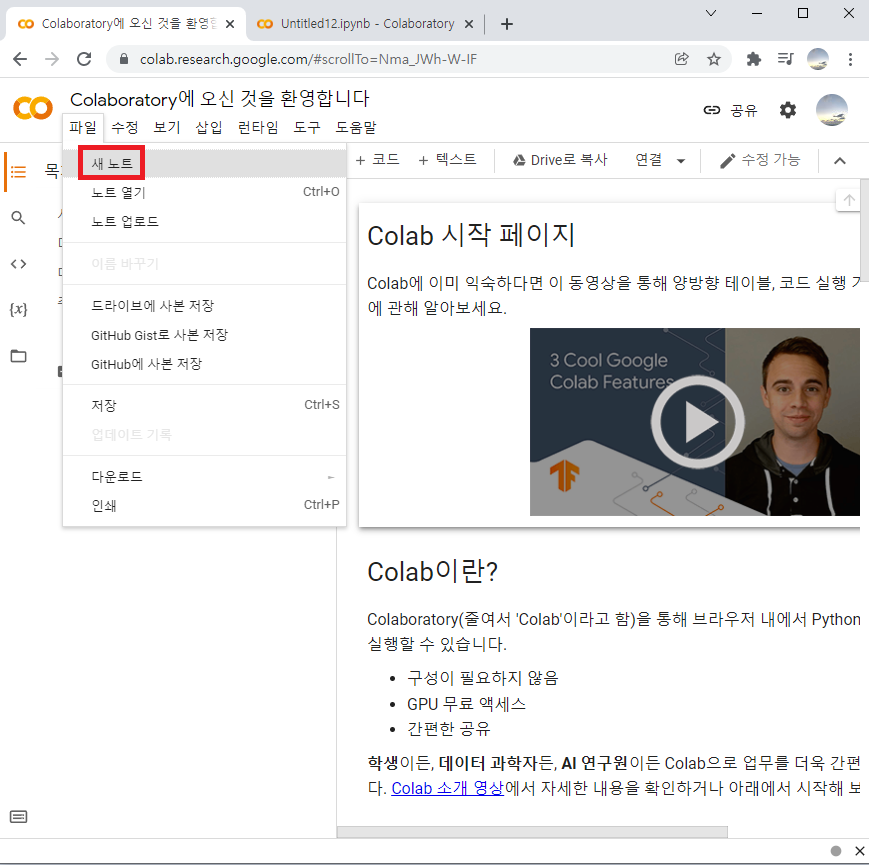Bookmark this page with star icon
This screenshot has width=869, height=865.
pos(714,59)
